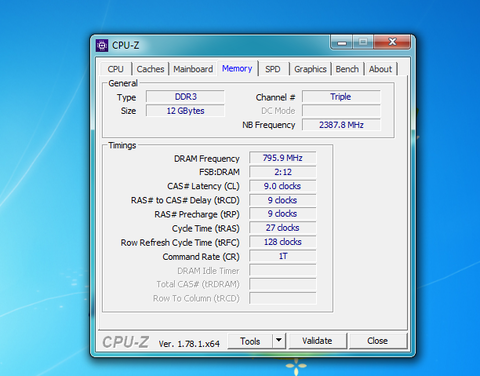Select the Triple channel value
The image size is (480, 376).
pos(341,97)
